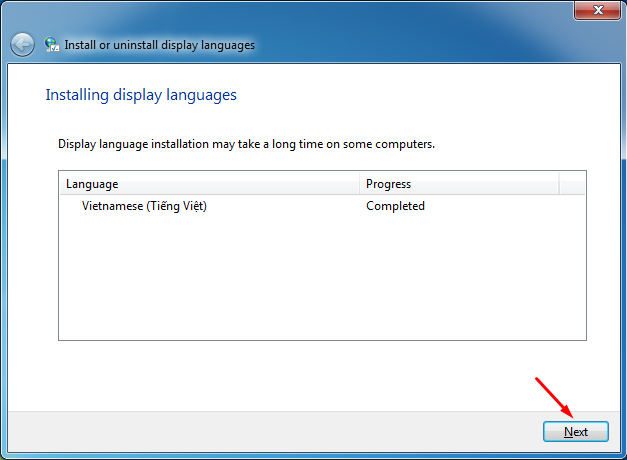Screen dimensions: 627x460
Task: Click the Back arrow button
Action: click(x=22, y=45)
